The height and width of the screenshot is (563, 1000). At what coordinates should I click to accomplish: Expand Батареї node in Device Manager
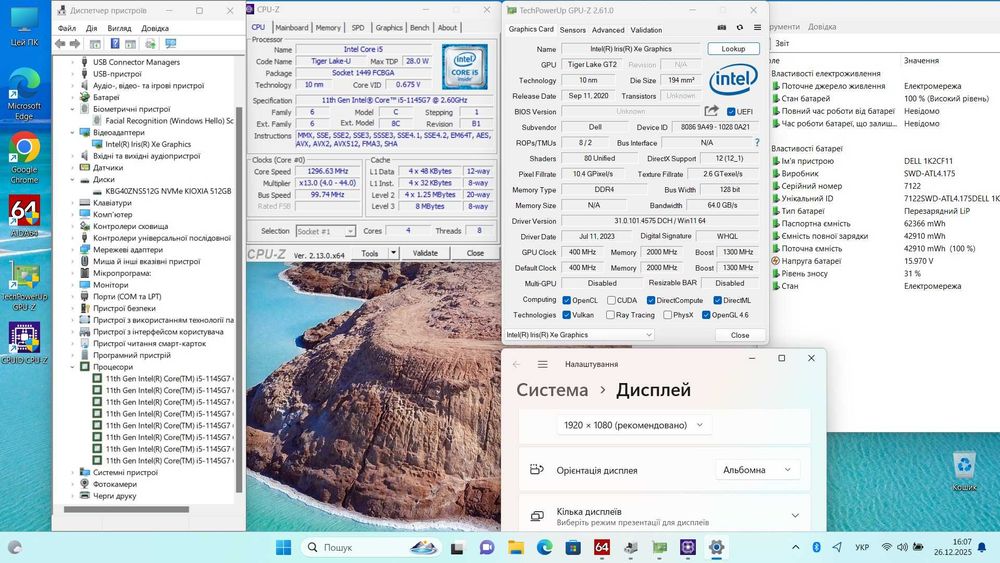pos(73,98)
